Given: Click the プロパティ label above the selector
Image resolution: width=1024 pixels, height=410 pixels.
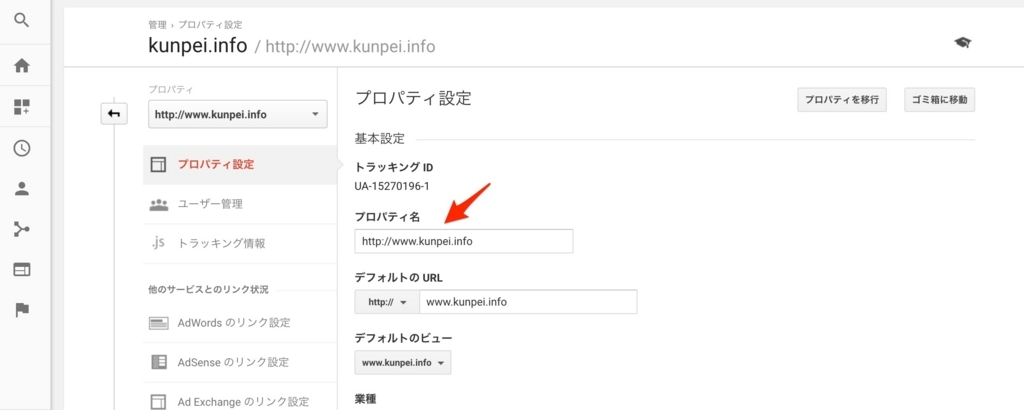Looking at the screenshot, I should [170, 89].
